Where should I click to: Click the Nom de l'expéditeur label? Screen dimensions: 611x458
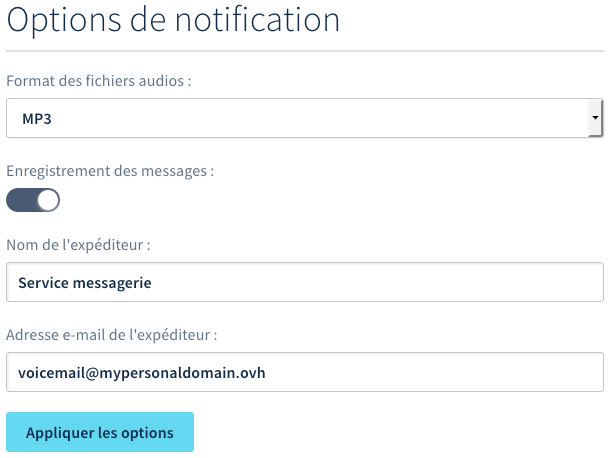click(x=78, y=244)
